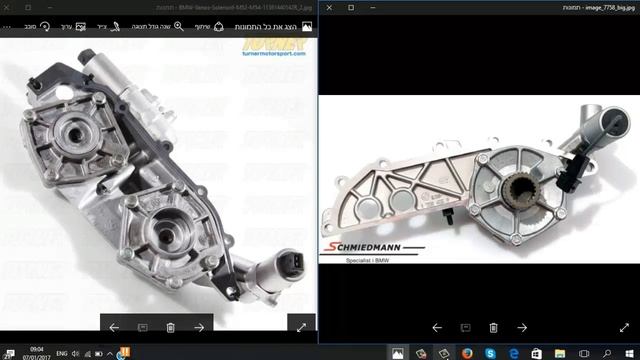Select the Draw pen tool in left toolbar
The image size is (640, 360).
click(x=115, y=27)
